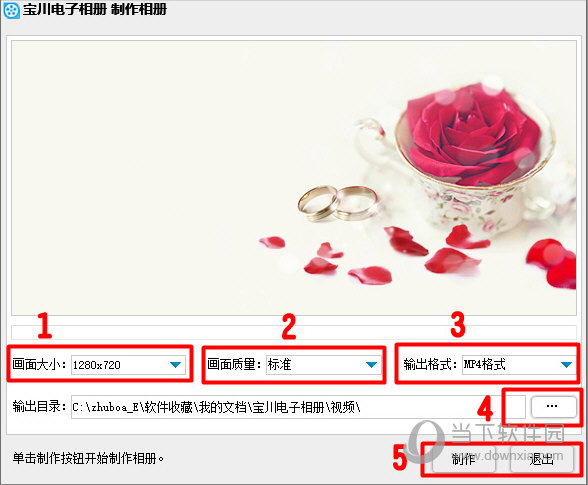The height and width of the screenshot is (485, 588).
Task: Click the small blank box beside ... button
Action: (x=516, y=407)
